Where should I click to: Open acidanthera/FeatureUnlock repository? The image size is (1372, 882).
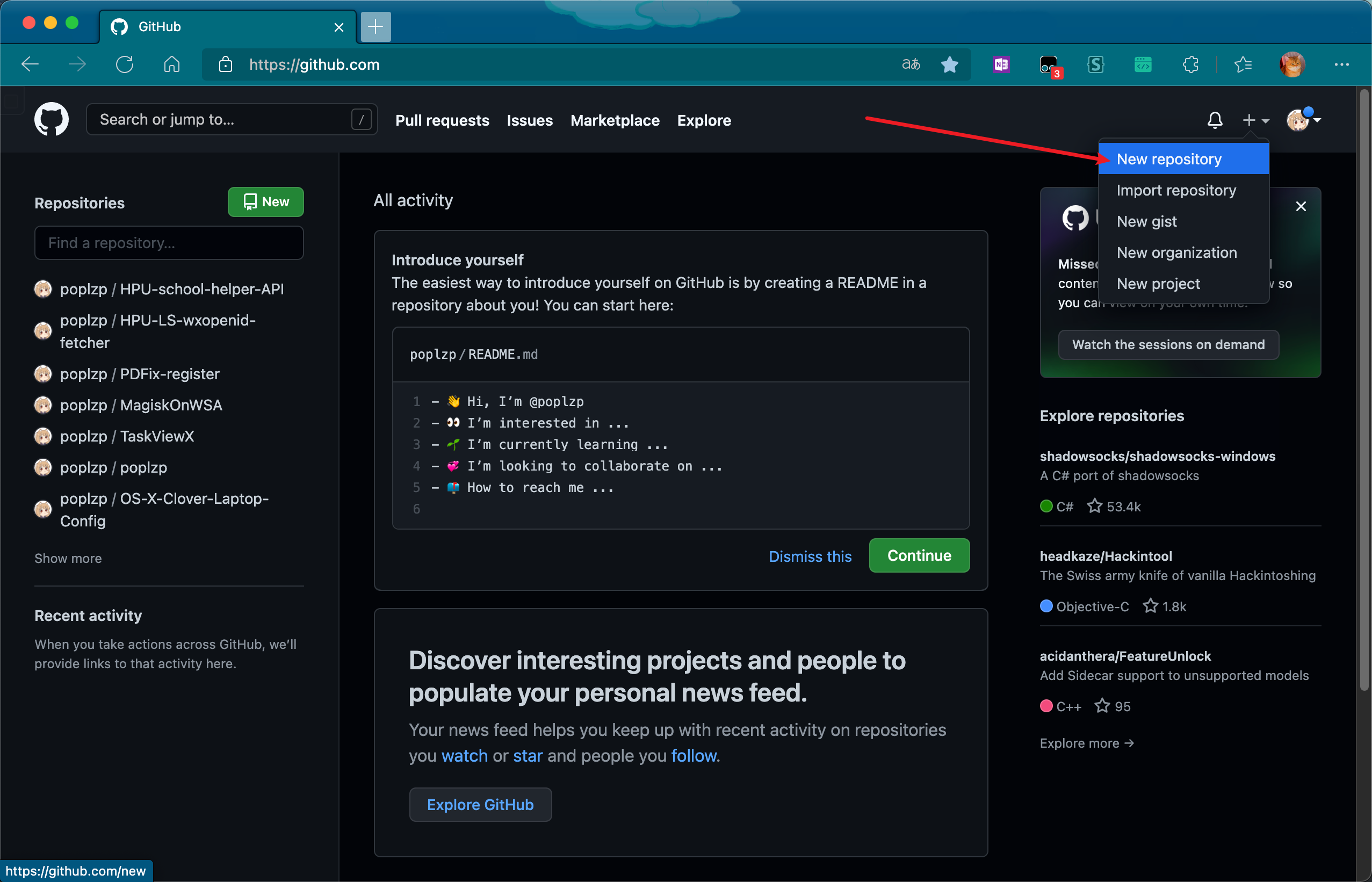(x=1125, y=656)
